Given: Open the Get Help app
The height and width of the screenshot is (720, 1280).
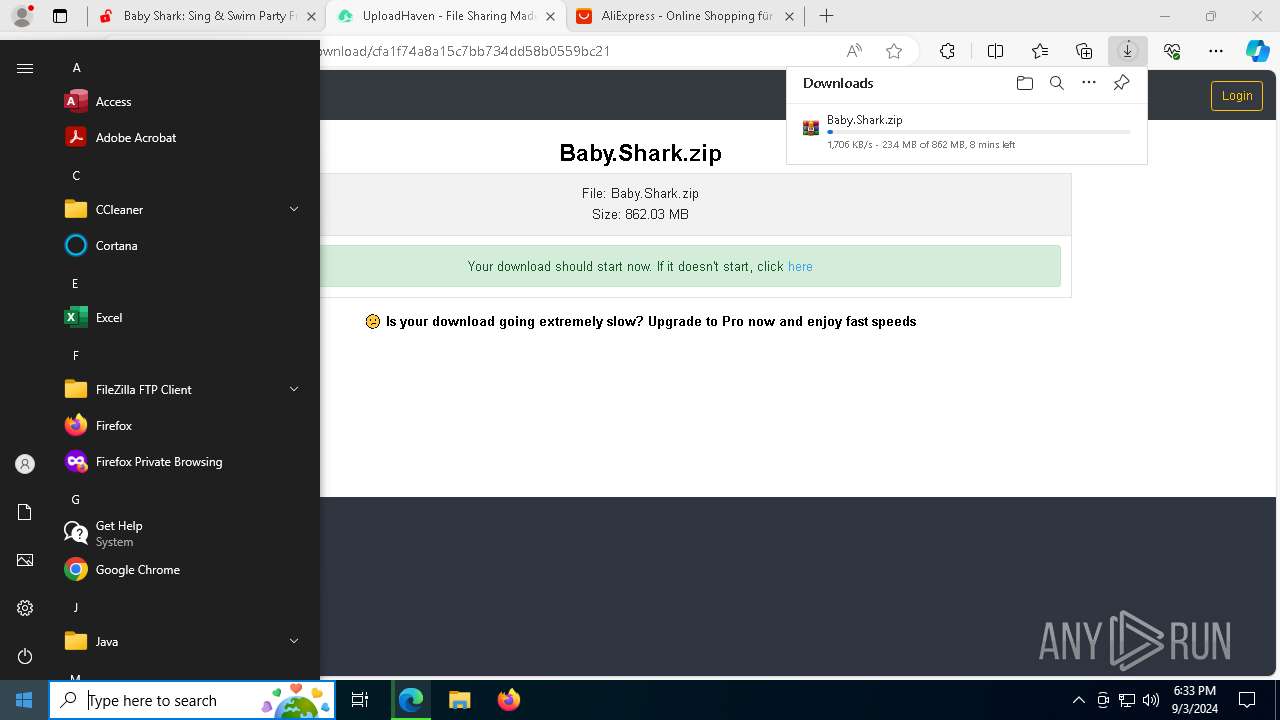Looking at the screenshot, I should tap(180, 533).
